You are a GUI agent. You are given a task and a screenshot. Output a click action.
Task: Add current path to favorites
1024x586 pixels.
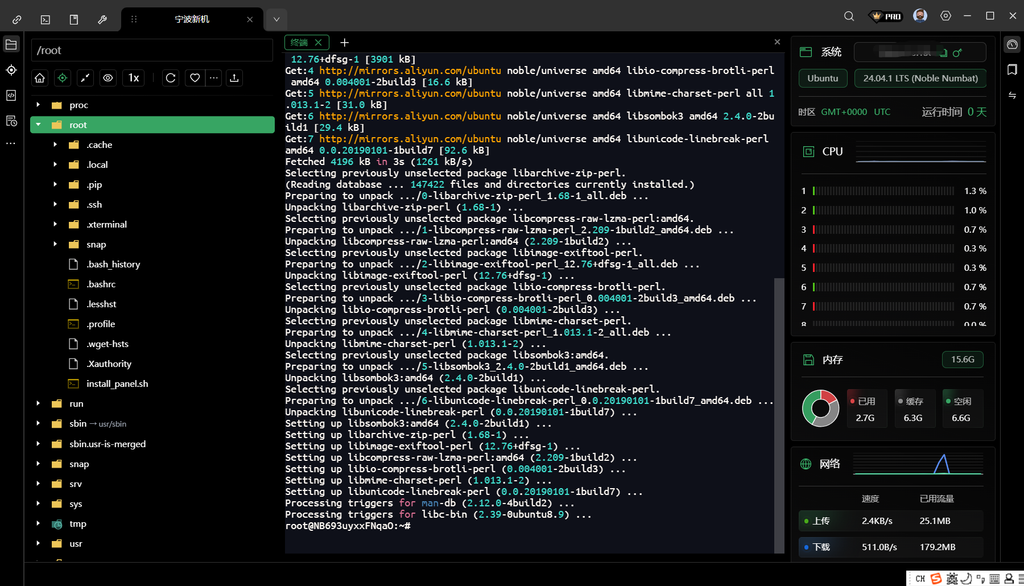coord(195,78)
